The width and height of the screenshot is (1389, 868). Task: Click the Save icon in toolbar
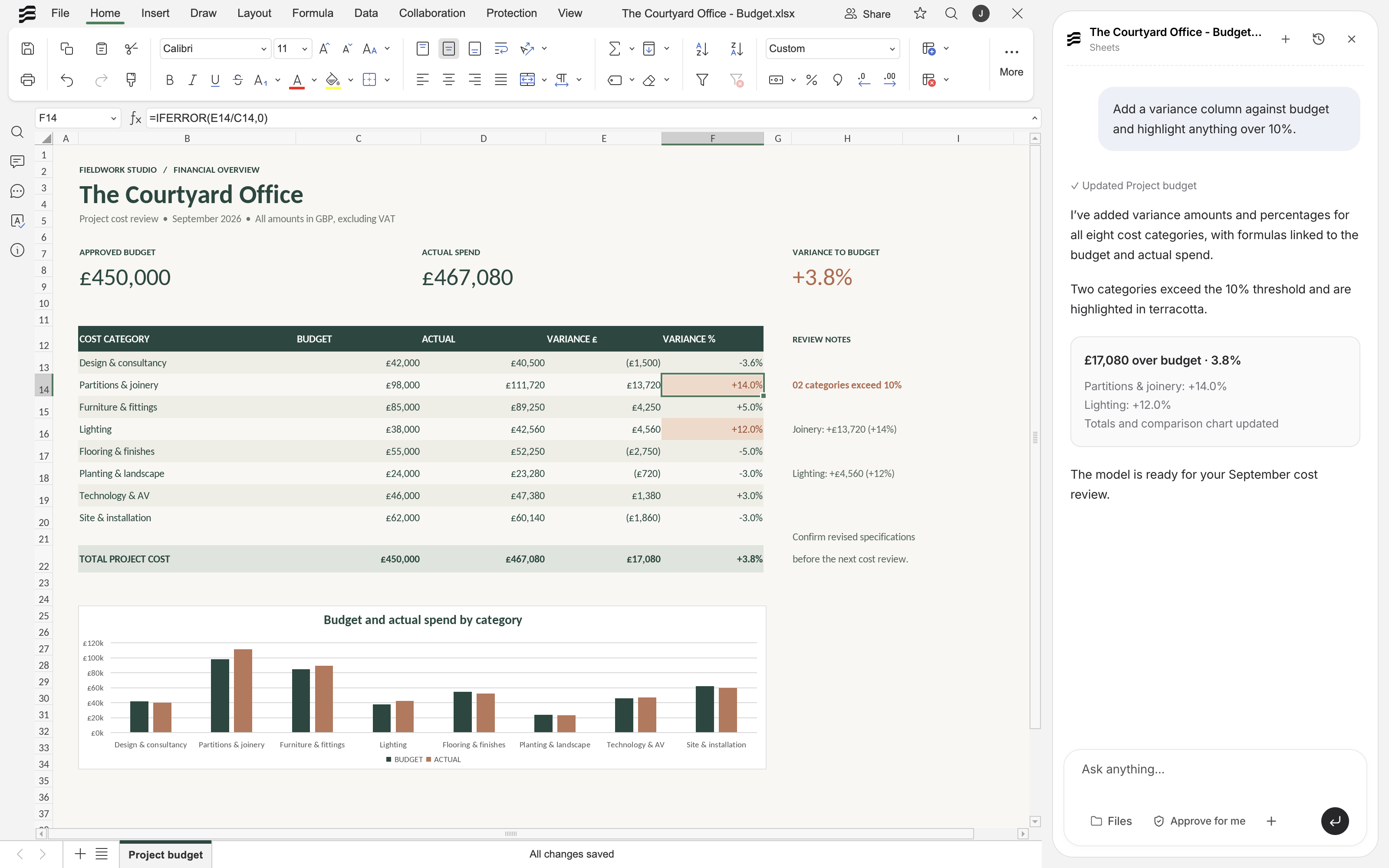[x=27, y=49]
